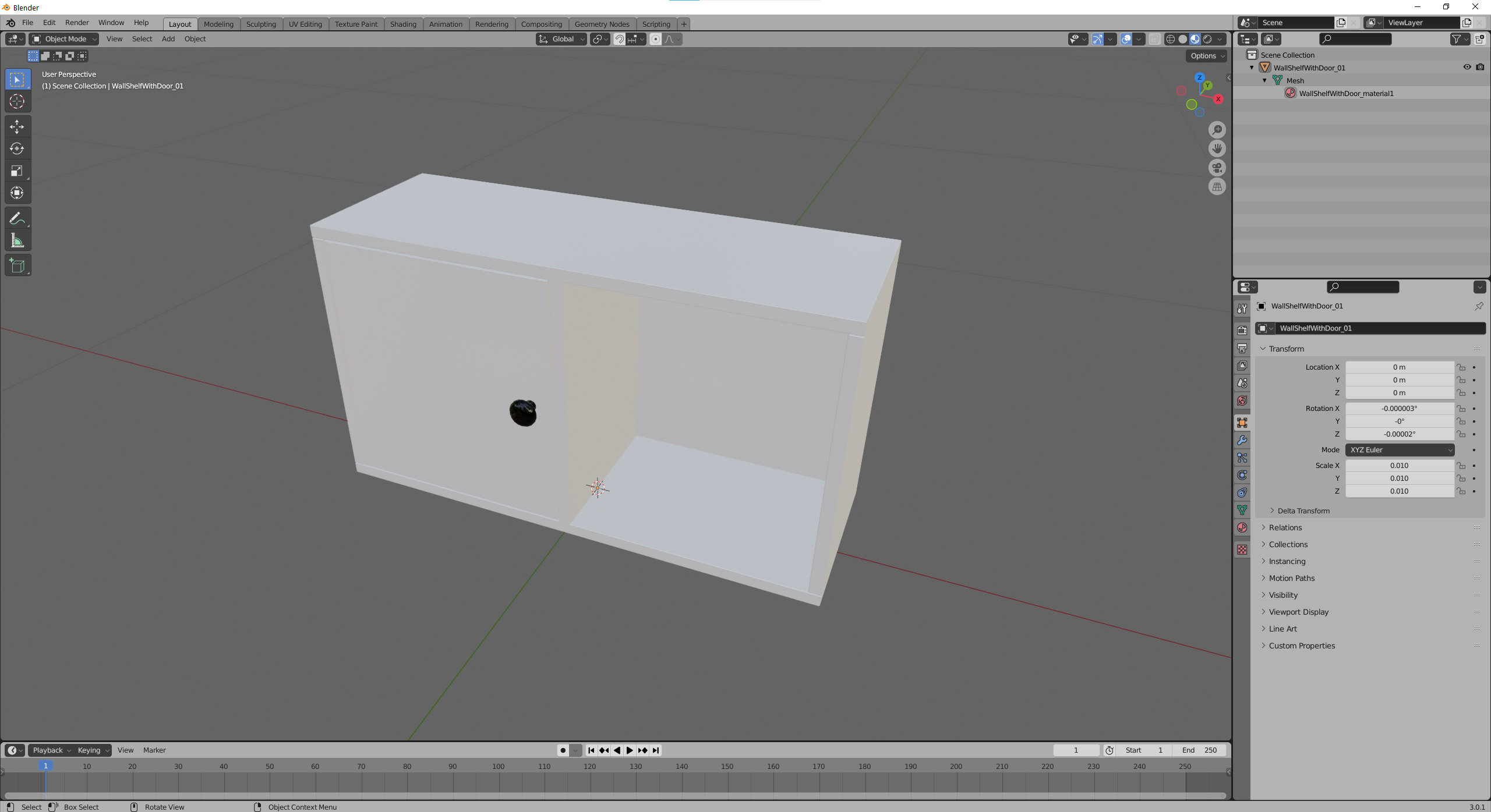The image size is (1491, 812).
Task: Select the Rotate tool
Action: [x=17, y=148]
